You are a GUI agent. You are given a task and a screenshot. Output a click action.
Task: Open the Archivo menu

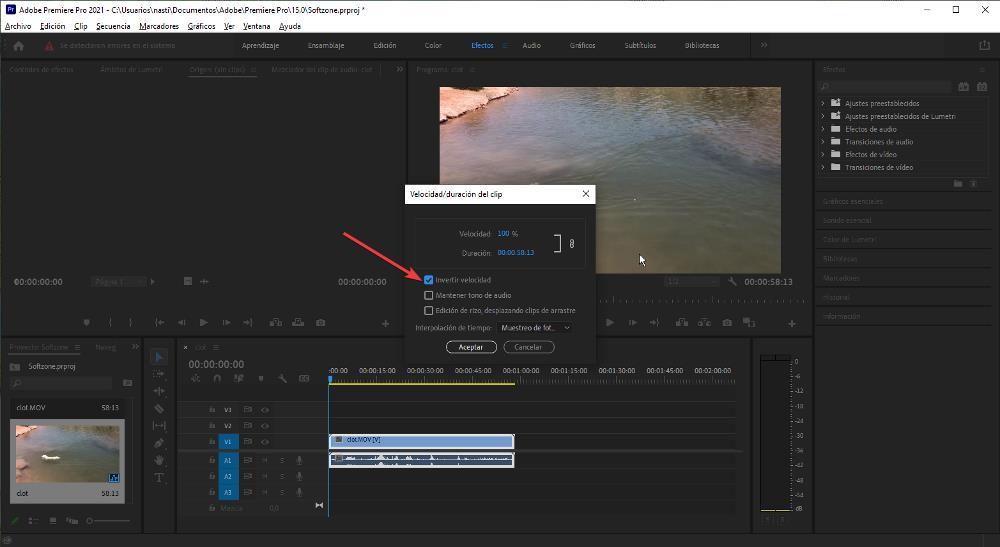18,26
